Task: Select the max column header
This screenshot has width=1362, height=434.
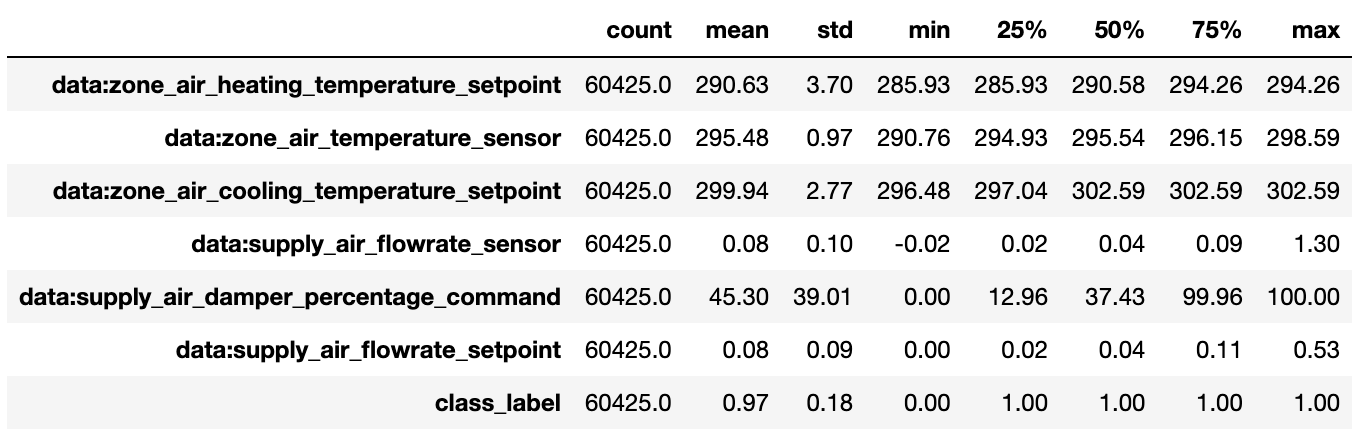Action: (1315, 31)
